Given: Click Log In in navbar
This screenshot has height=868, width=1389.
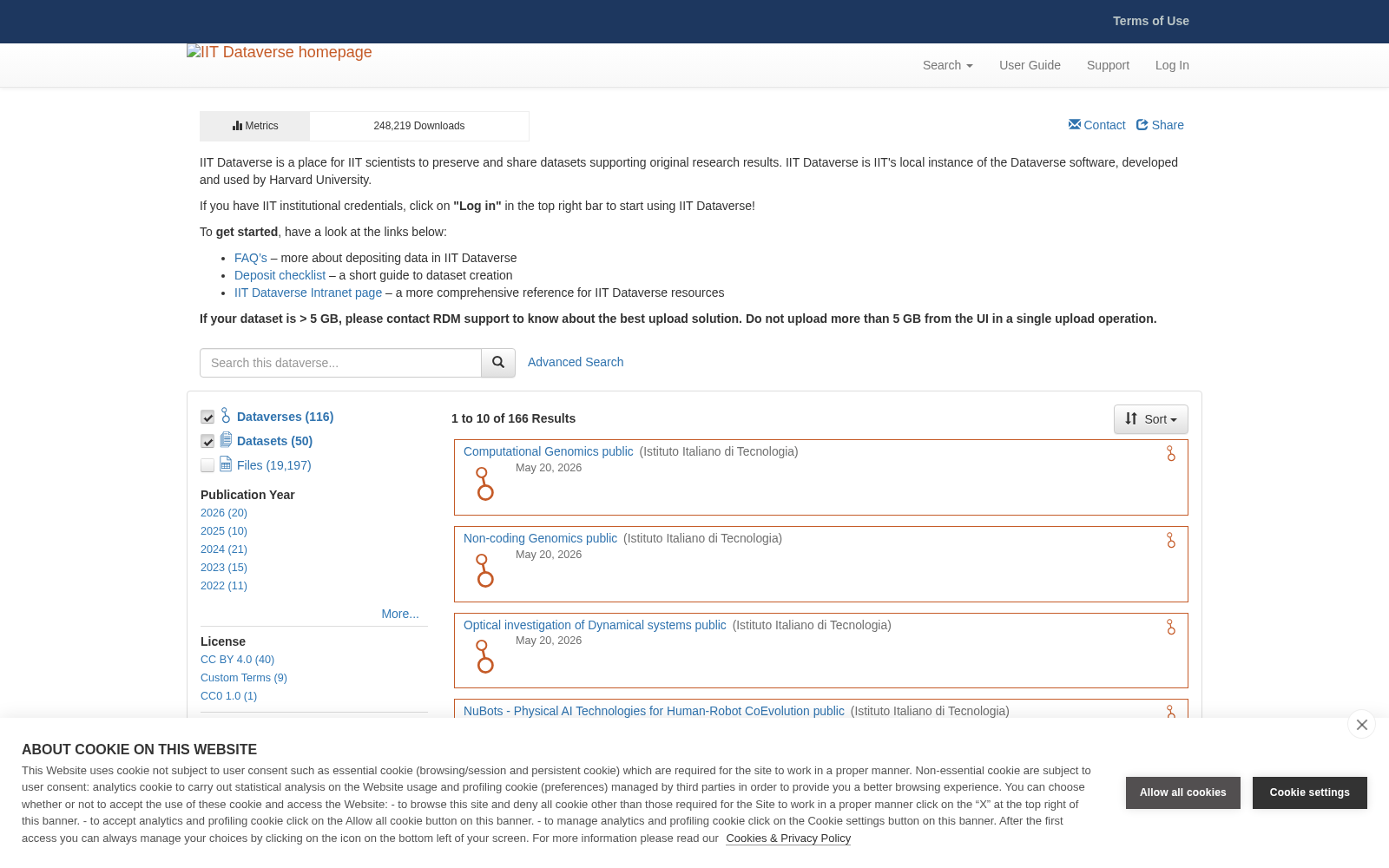Looking at the screenshot, I should [x=1172, y=65].
